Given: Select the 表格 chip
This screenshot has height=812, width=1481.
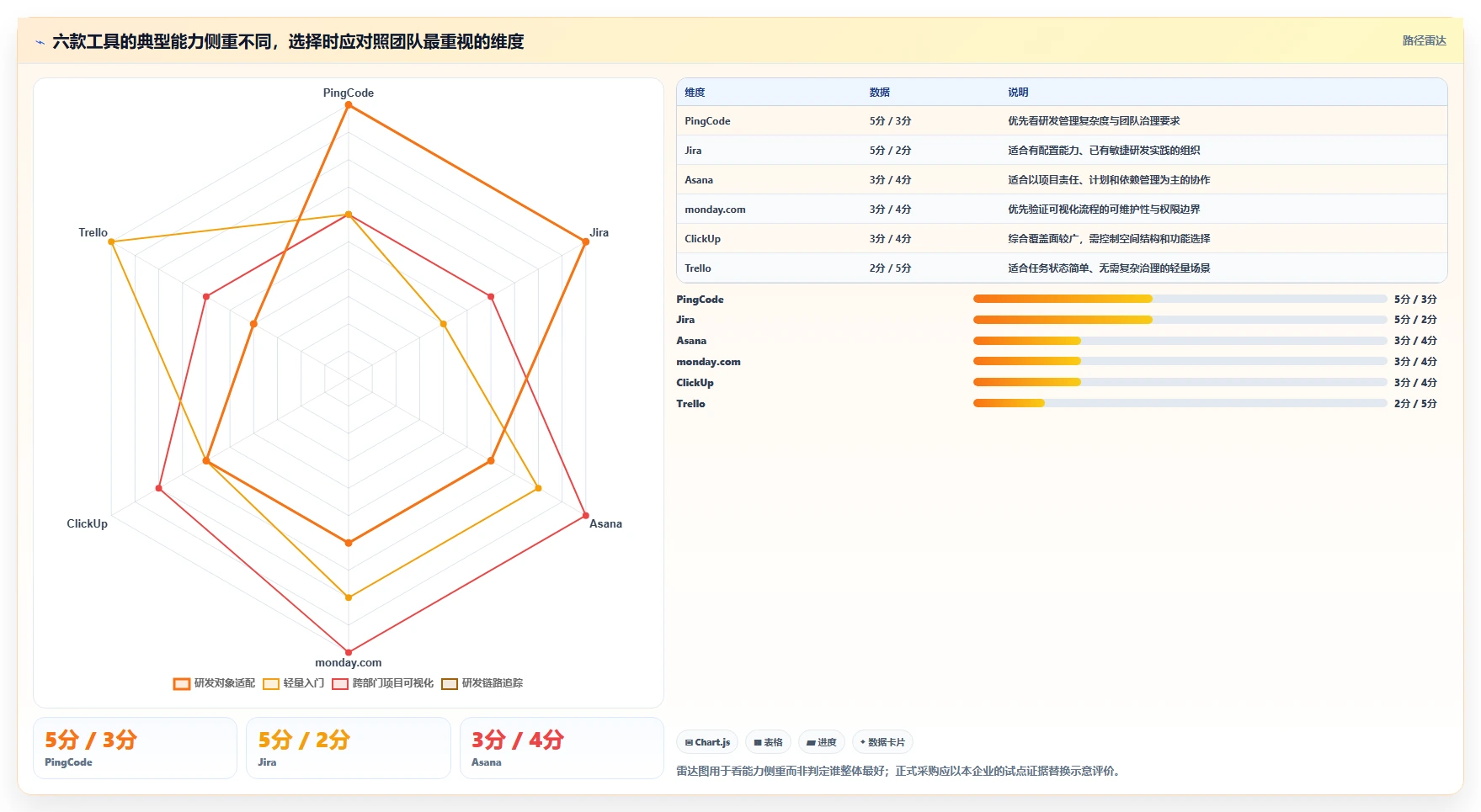Looking at the screenshot, I should [768, 742].
